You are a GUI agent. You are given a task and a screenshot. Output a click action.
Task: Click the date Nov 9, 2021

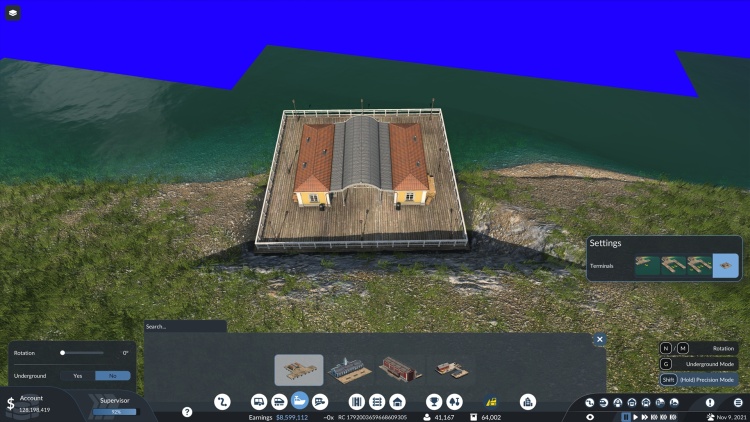point(731,417)
